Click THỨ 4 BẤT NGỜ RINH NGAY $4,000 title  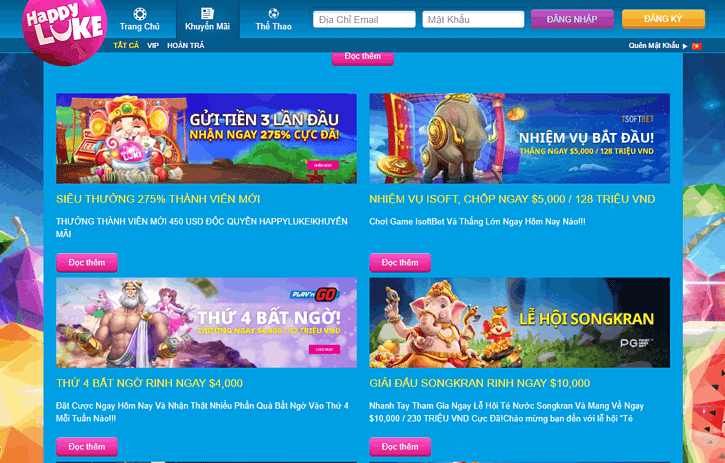pos(149,383)
